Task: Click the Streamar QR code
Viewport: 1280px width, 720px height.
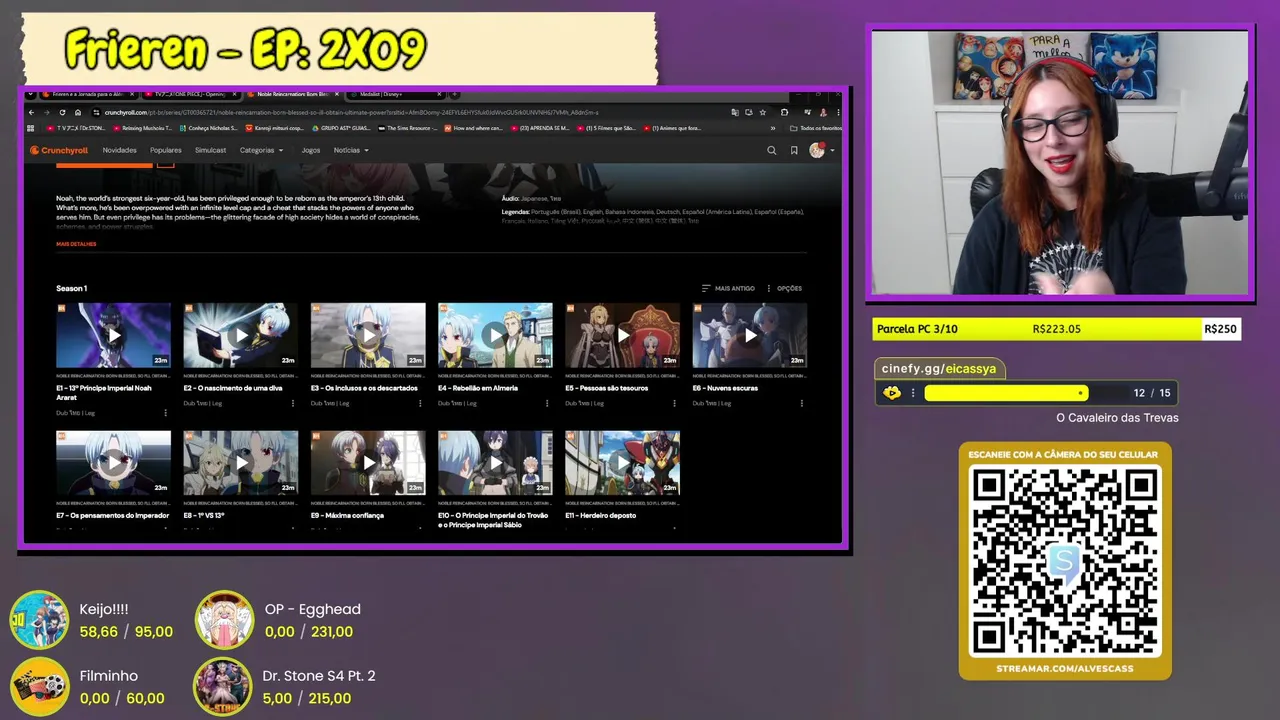Action: [1065, 561]
